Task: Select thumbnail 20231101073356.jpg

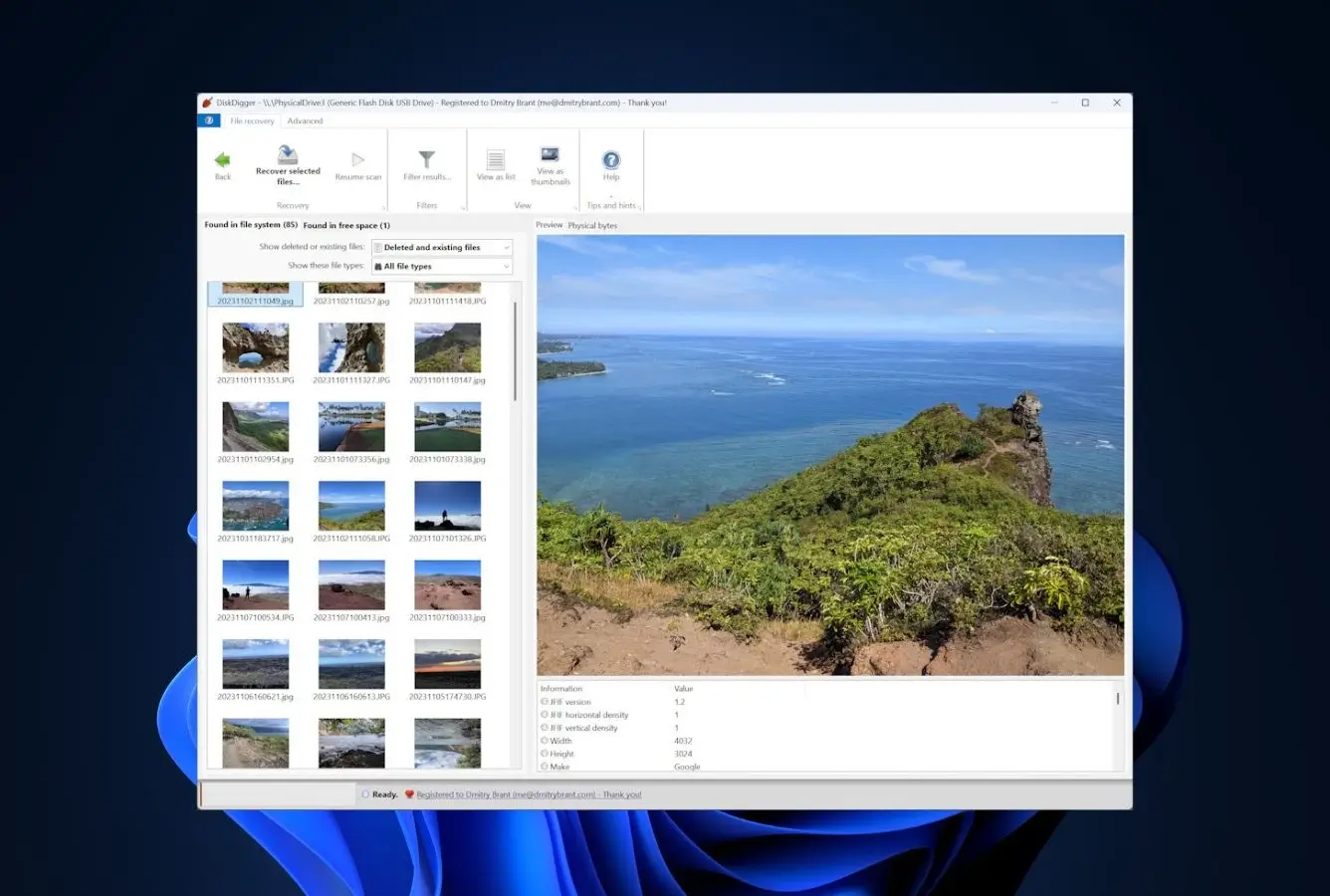Action: [351, 433]
